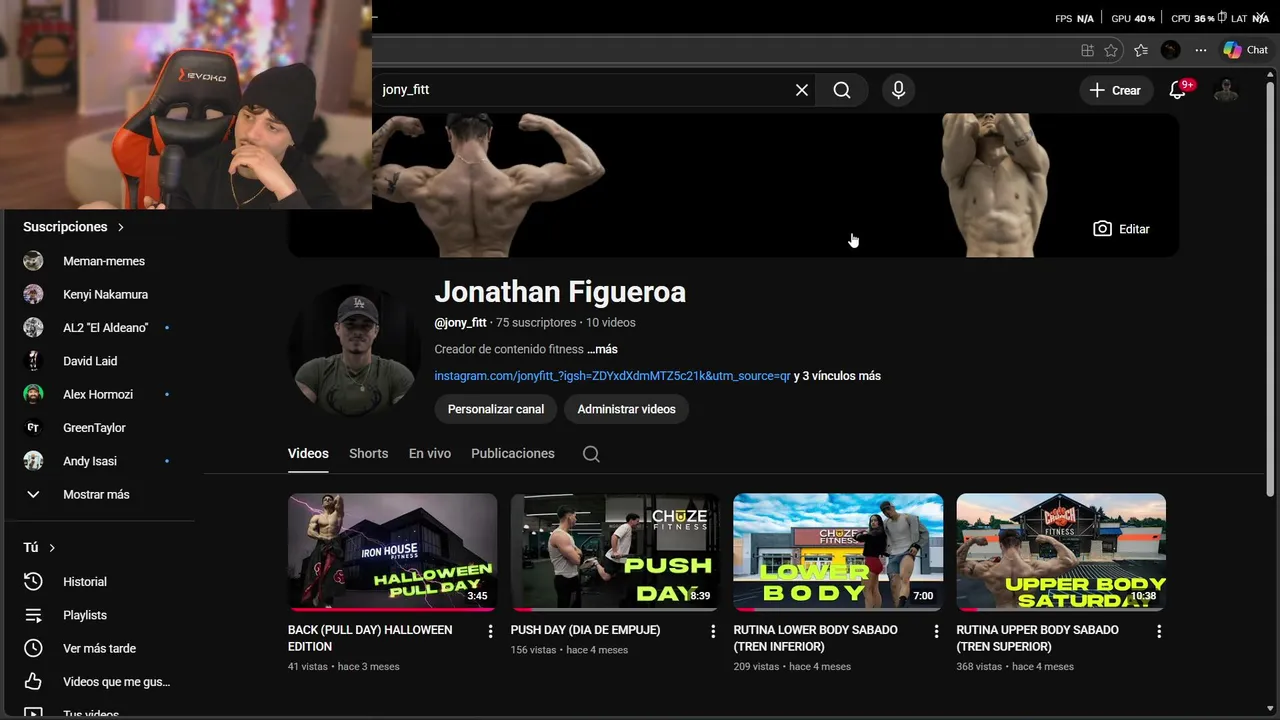
Task: Open RUTINA LOWER BODY SABADO title
Action: 815,638
